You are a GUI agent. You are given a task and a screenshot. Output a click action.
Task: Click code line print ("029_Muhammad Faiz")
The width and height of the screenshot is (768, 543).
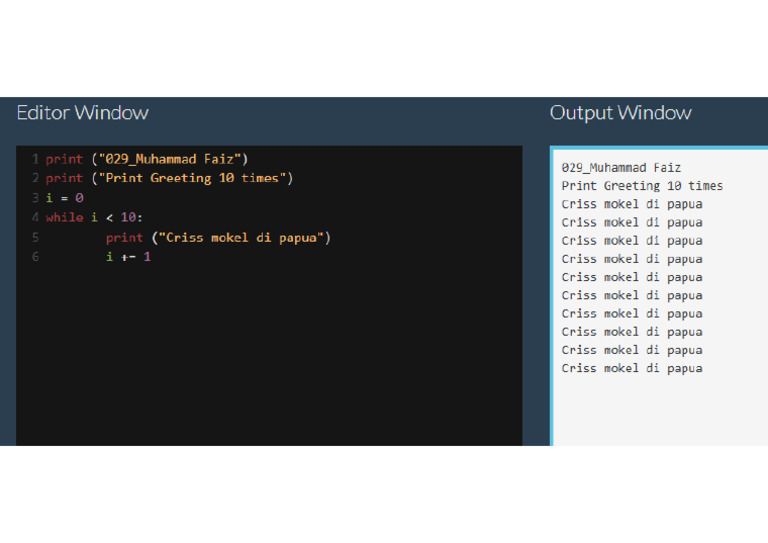147,159
